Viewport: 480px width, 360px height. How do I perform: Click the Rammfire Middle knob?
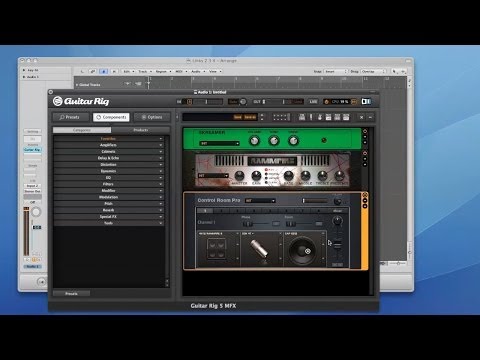tap(305, 175)
